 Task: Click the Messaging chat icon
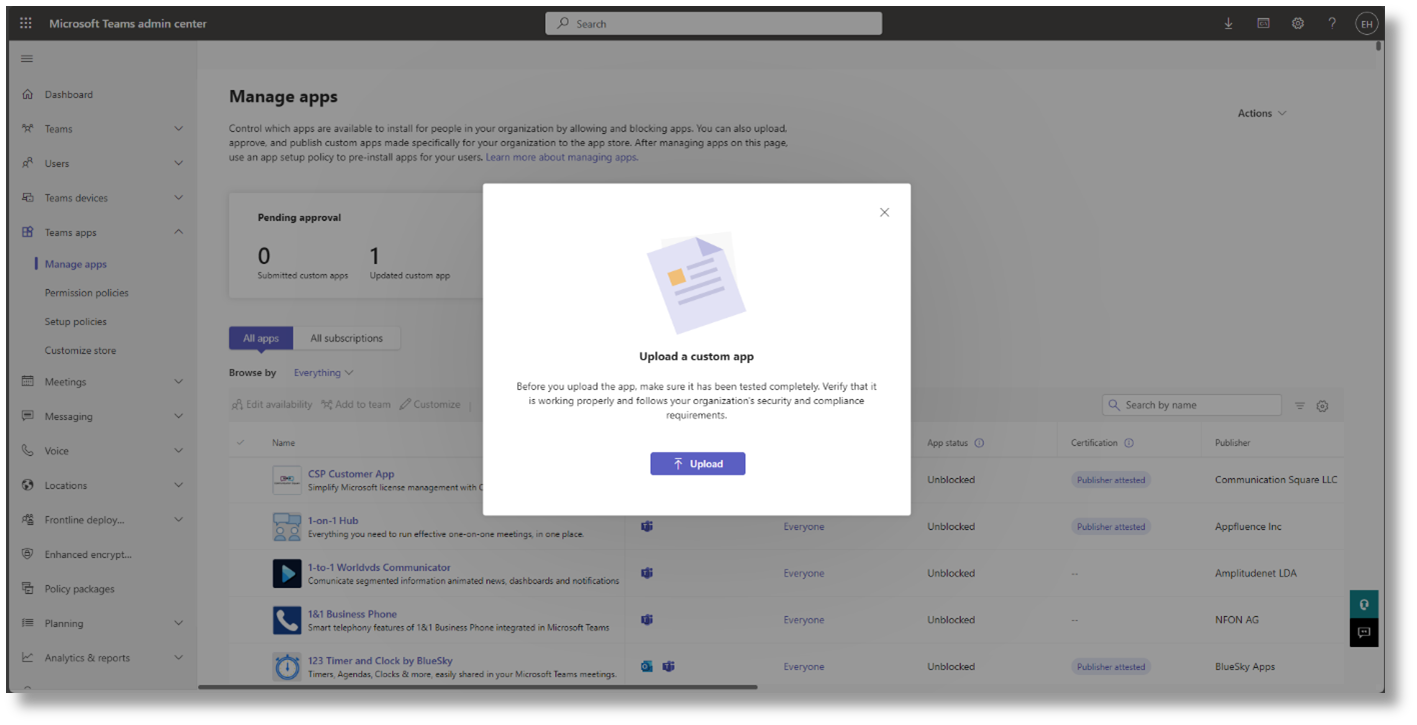pyautogui.click(x=28, y=416)
